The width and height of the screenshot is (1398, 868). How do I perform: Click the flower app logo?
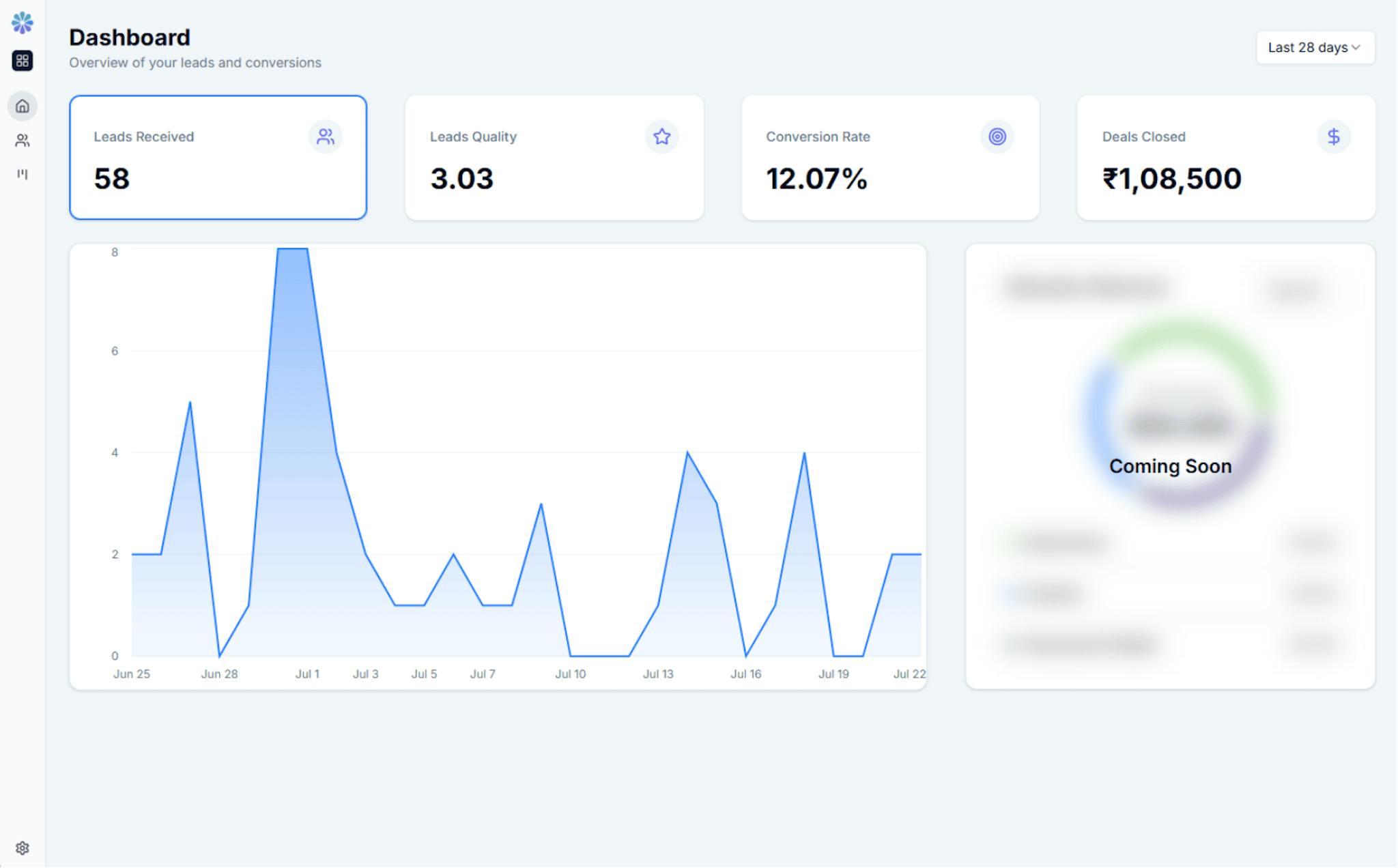[x=22, y=23]
